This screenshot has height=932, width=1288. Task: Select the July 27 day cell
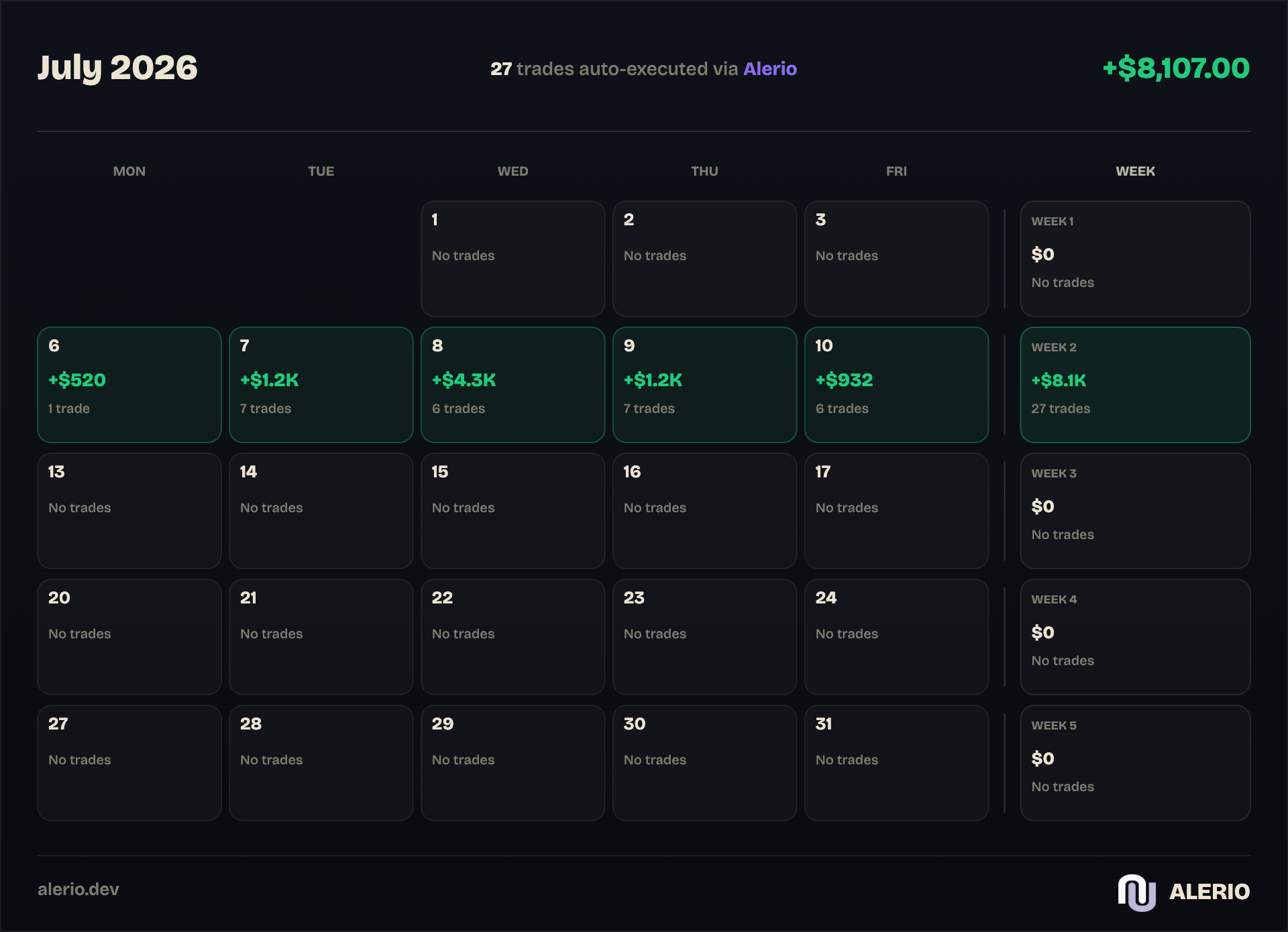(129, 763)
